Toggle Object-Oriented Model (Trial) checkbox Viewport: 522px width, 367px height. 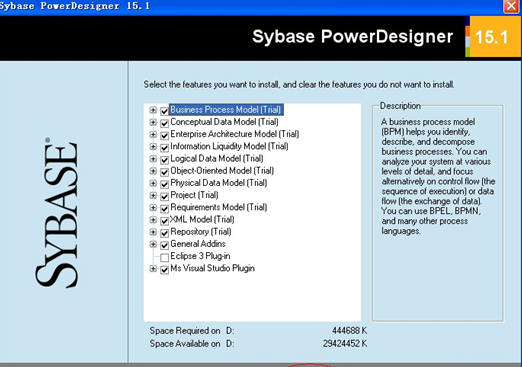pos(164,172)
